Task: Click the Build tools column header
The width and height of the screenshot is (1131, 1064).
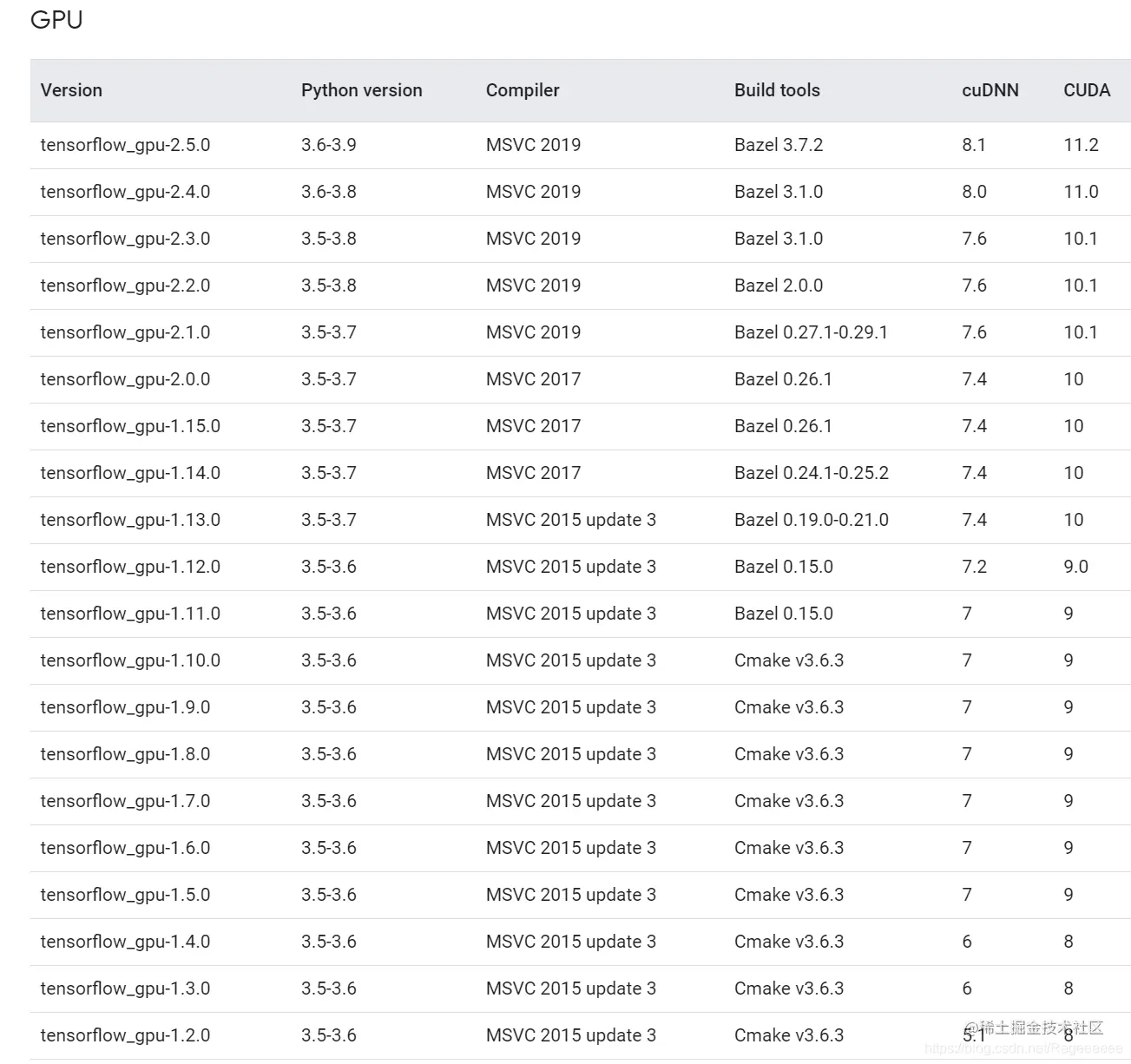Action: [777, 90]
